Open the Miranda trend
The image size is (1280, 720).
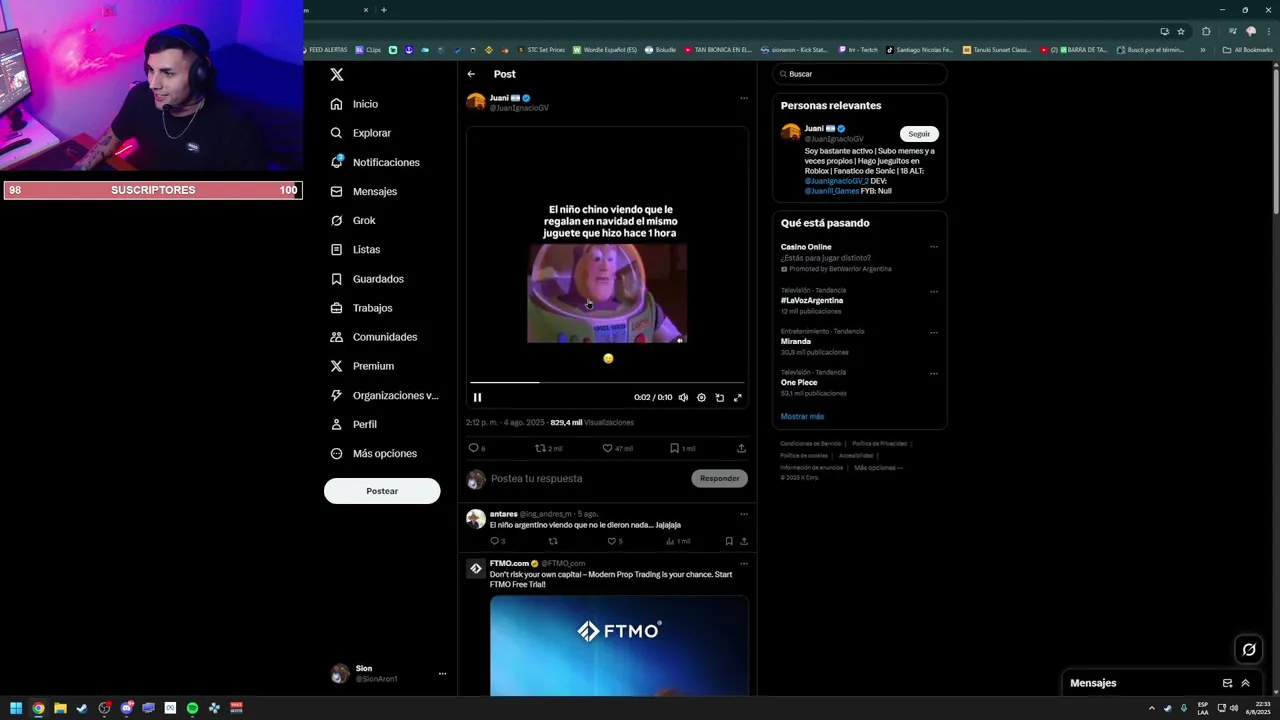click(796, 342)
